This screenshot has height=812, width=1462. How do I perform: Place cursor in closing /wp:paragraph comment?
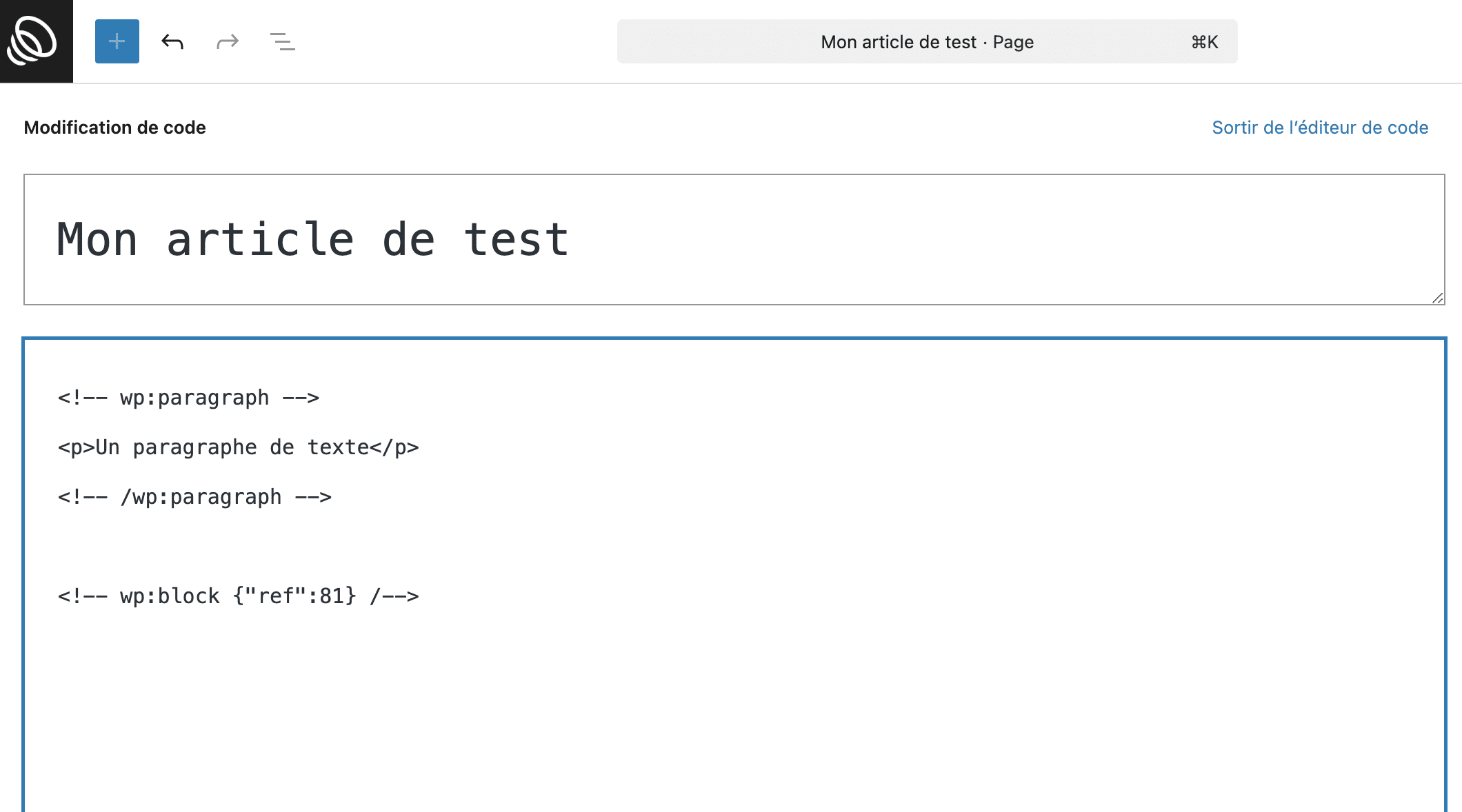(x=194, y=497)
